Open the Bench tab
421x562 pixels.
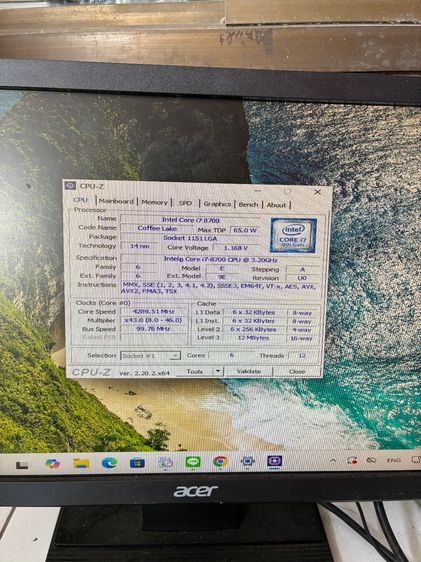[248, 205]
